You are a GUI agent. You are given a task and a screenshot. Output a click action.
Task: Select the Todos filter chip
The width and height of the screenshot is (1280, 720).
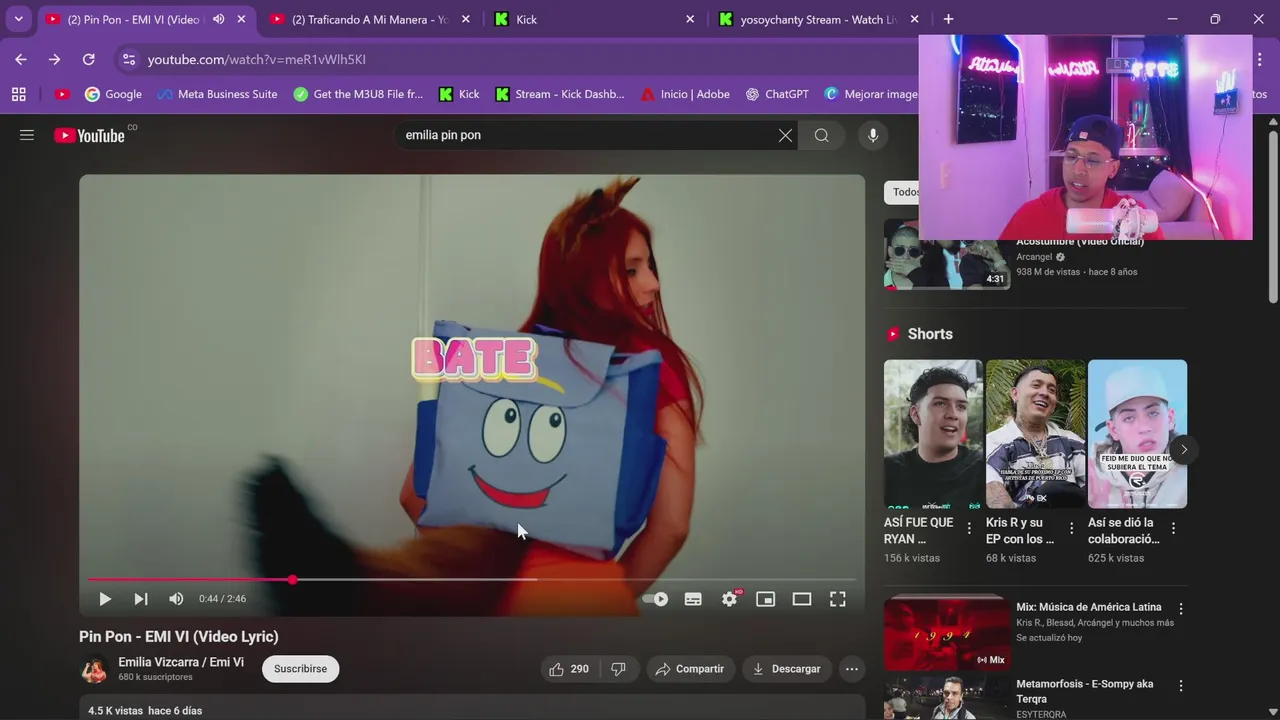[x=902, y=192]
